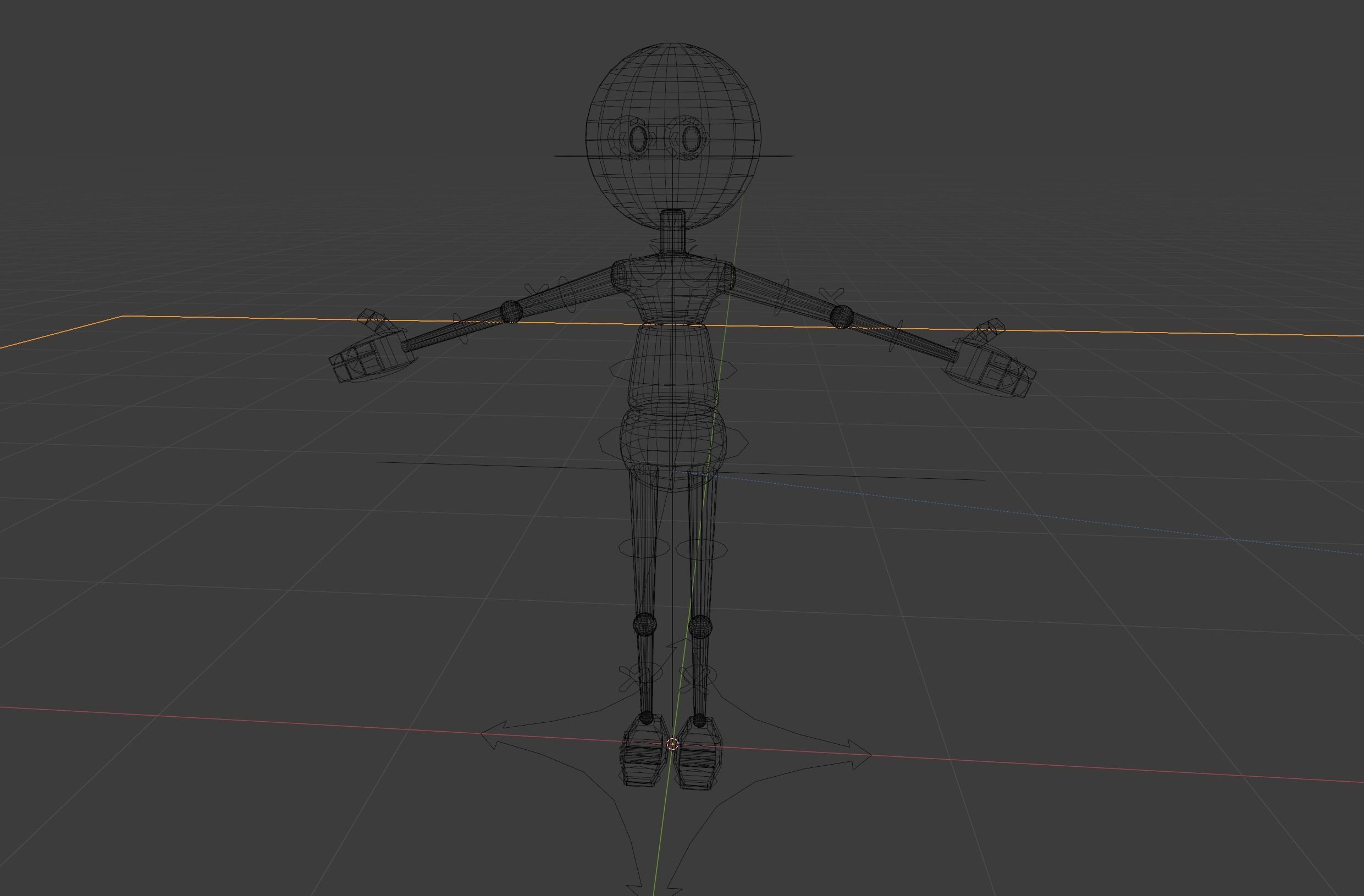Click the knee joint sphere on screen right
1364x896 pixels.
700,626
